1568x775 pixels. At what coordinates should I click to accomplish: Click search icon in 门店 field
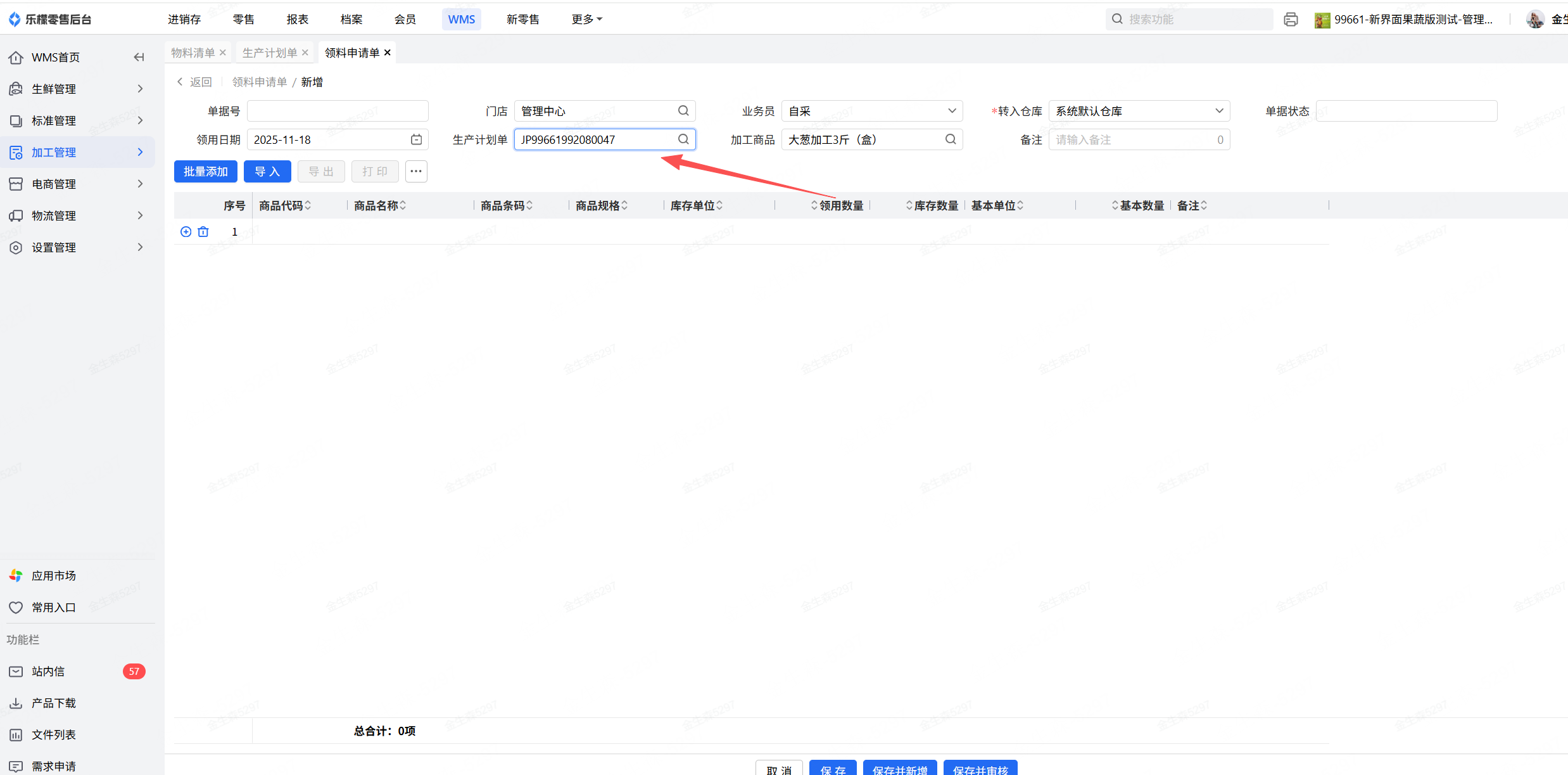(x=683, y=111)
